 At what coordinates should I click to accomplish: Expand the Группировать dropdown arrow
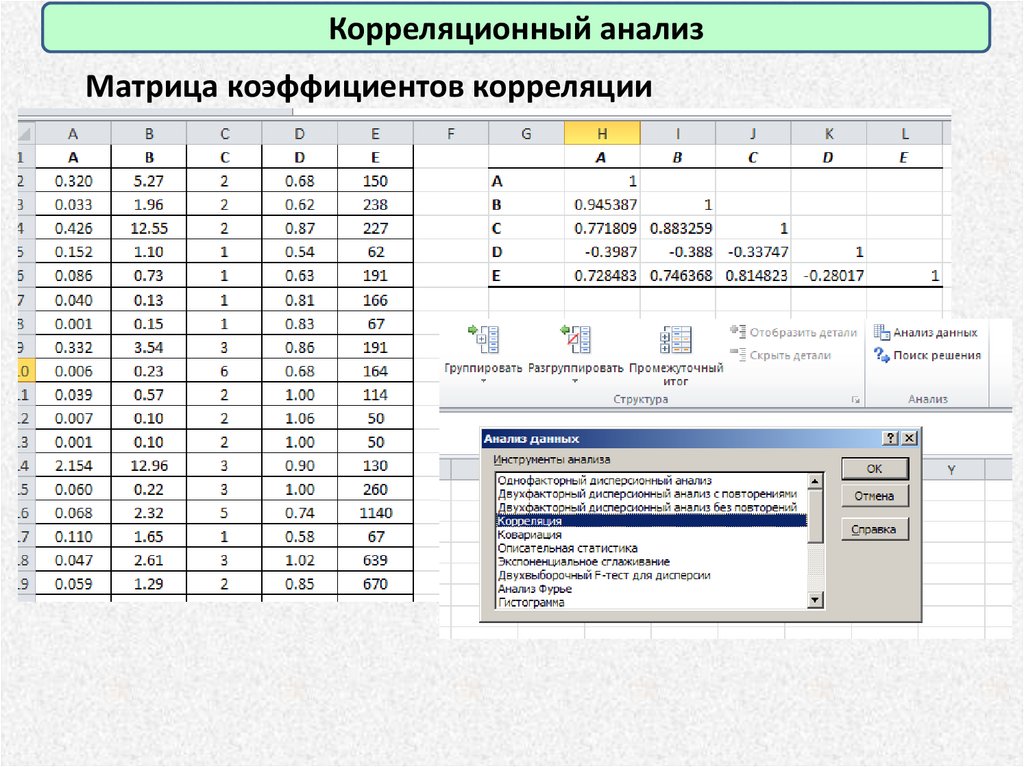[x=483, y=381]
